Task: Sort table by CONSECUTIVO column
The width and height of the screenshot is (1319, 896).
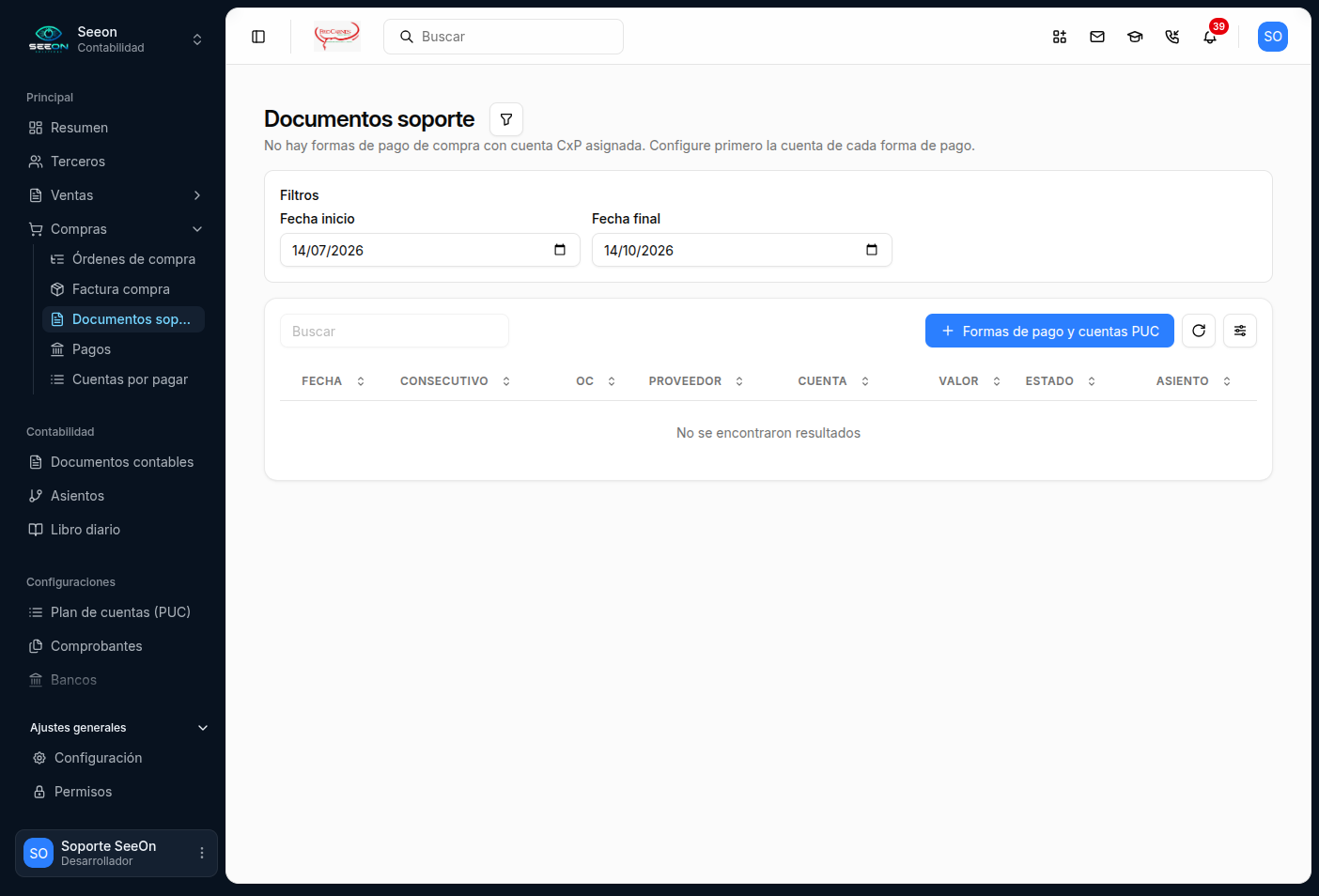Action: [455, 381]
